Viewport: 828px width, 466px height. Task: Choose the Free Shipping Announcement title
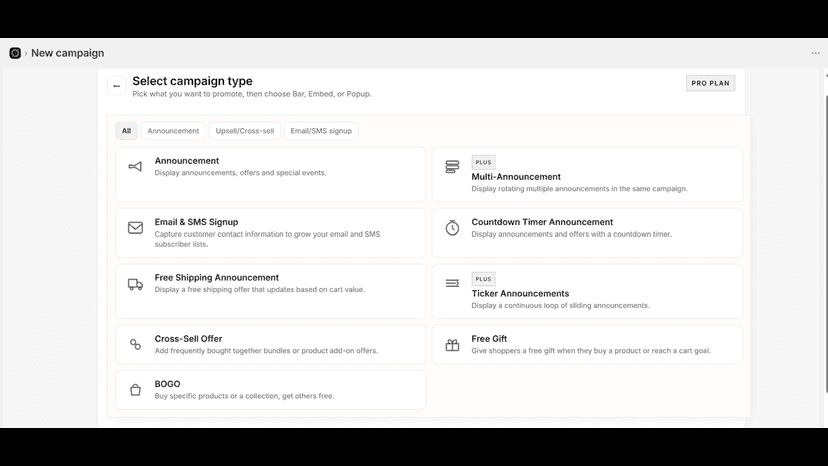point(217,277)
